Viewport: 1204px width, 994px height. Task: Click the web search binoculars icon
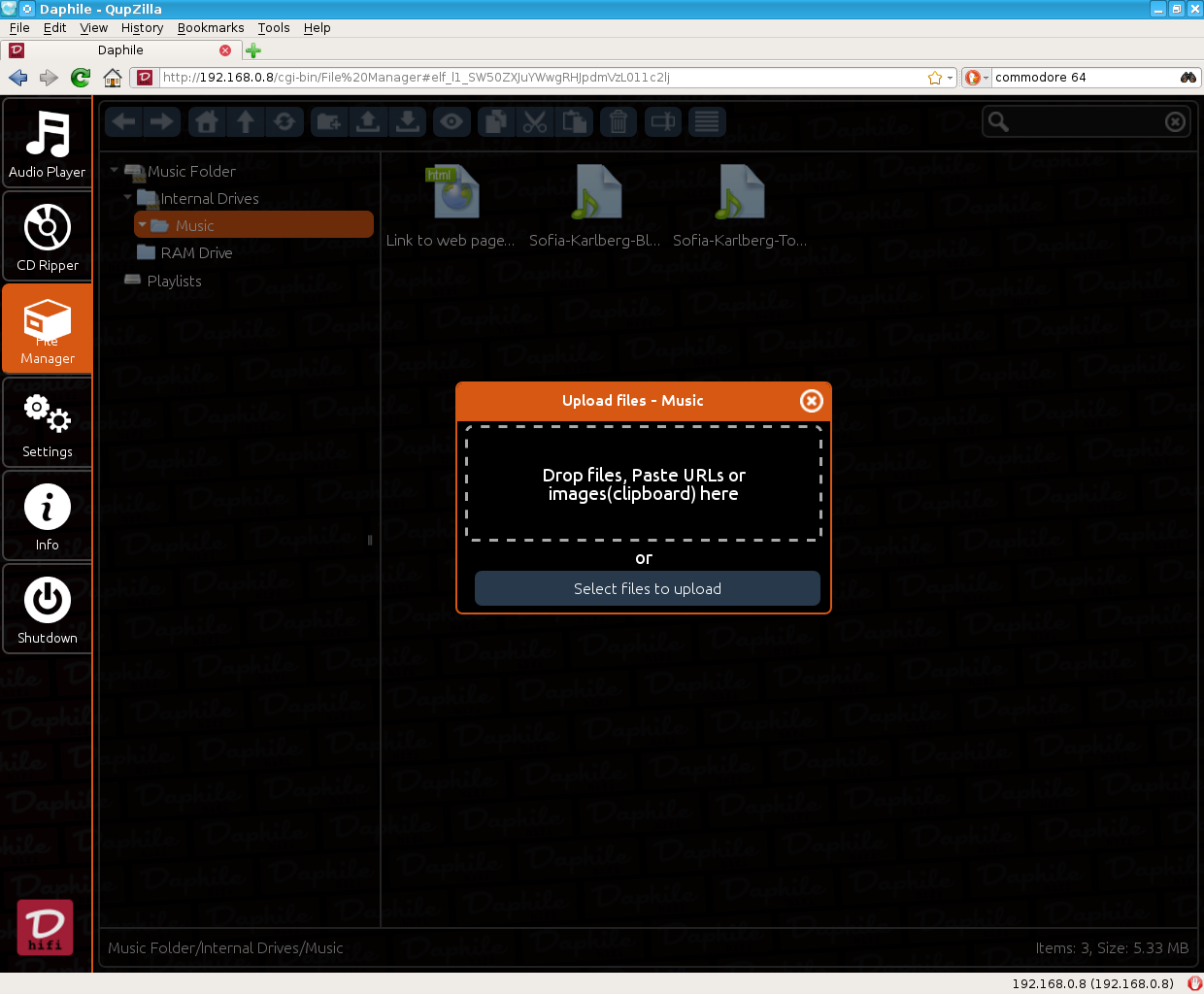[x=1188, y=77]
